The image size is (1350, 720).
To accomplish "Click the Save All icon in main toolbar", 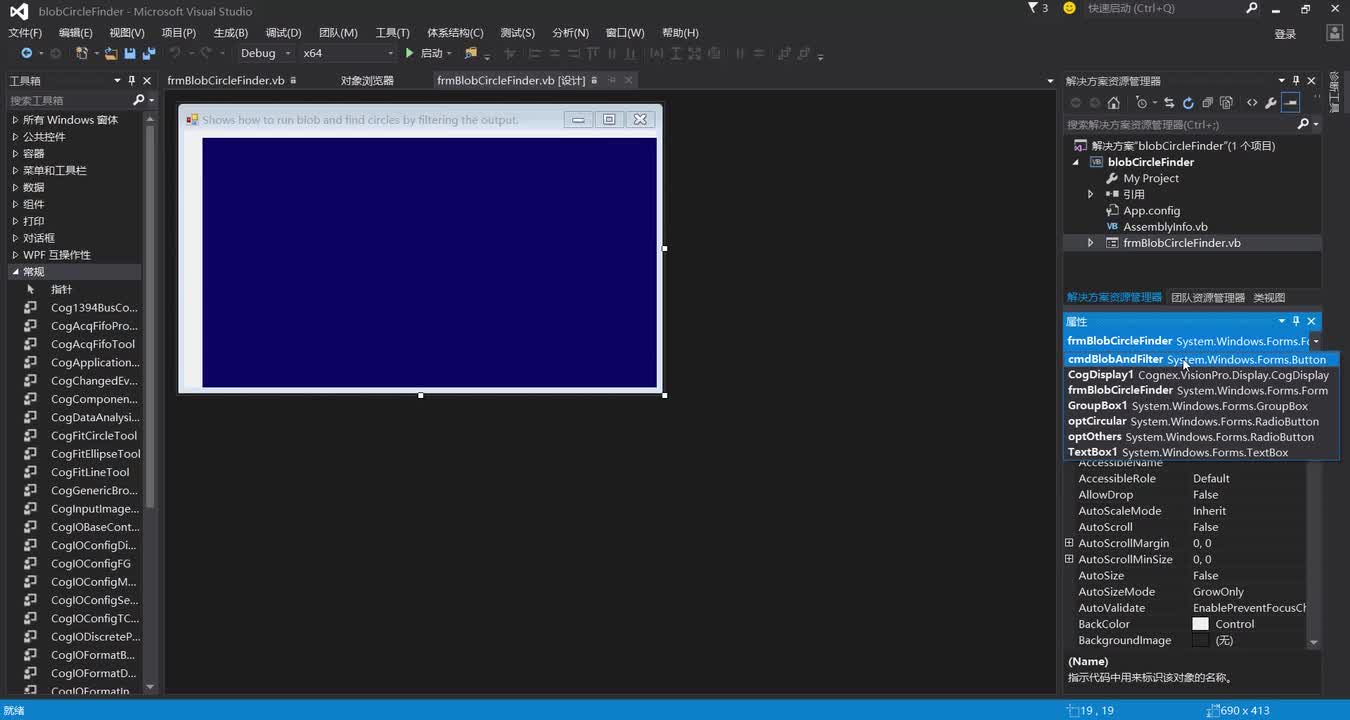I will [x=148, y=53].
